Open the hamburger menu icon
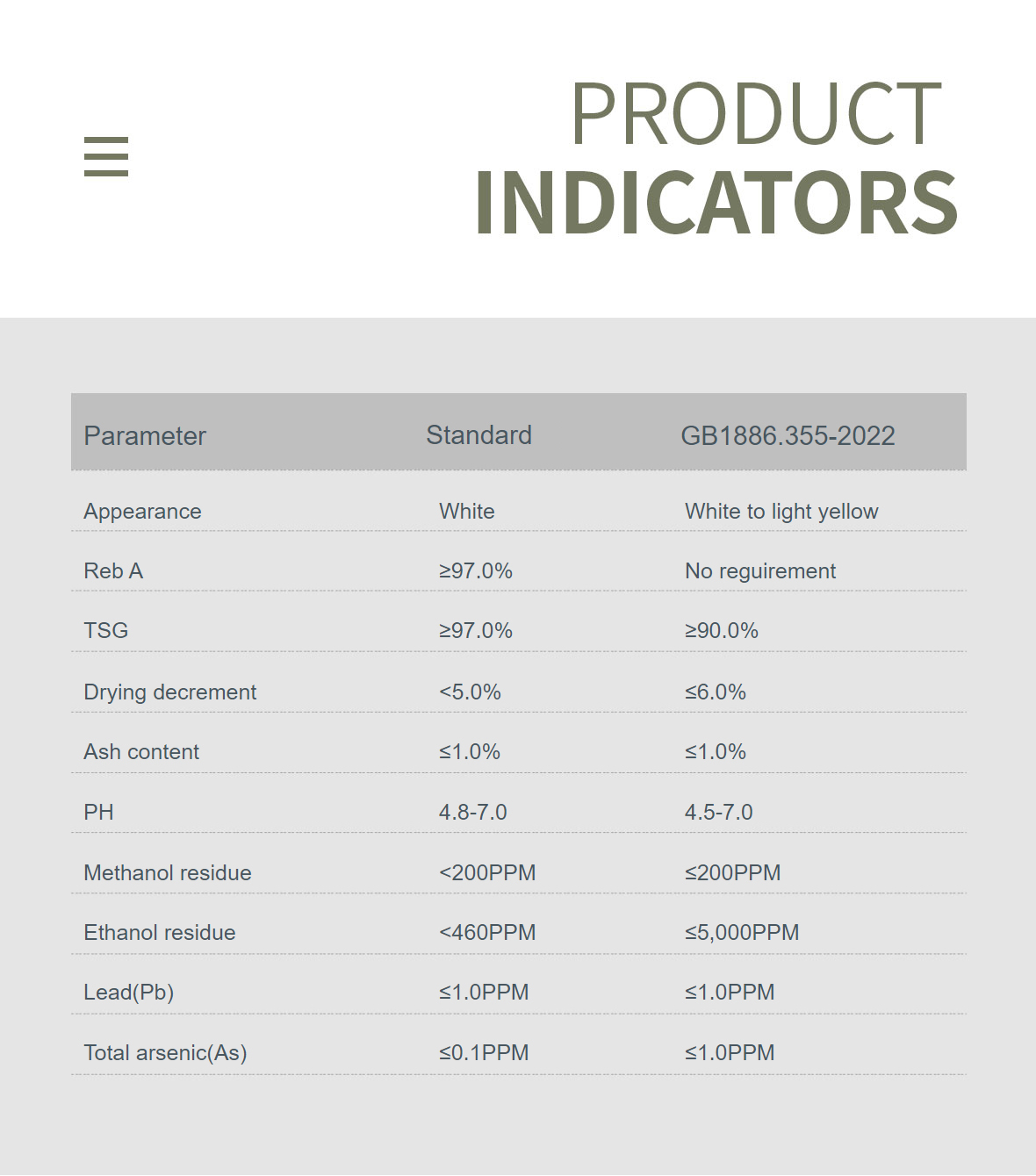1036x1176 pixels. 106,156
